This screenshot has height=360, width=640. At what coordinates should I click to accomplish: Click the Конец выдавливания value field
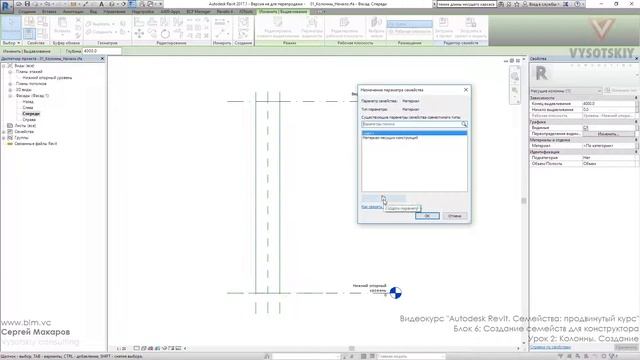point(608,104)
